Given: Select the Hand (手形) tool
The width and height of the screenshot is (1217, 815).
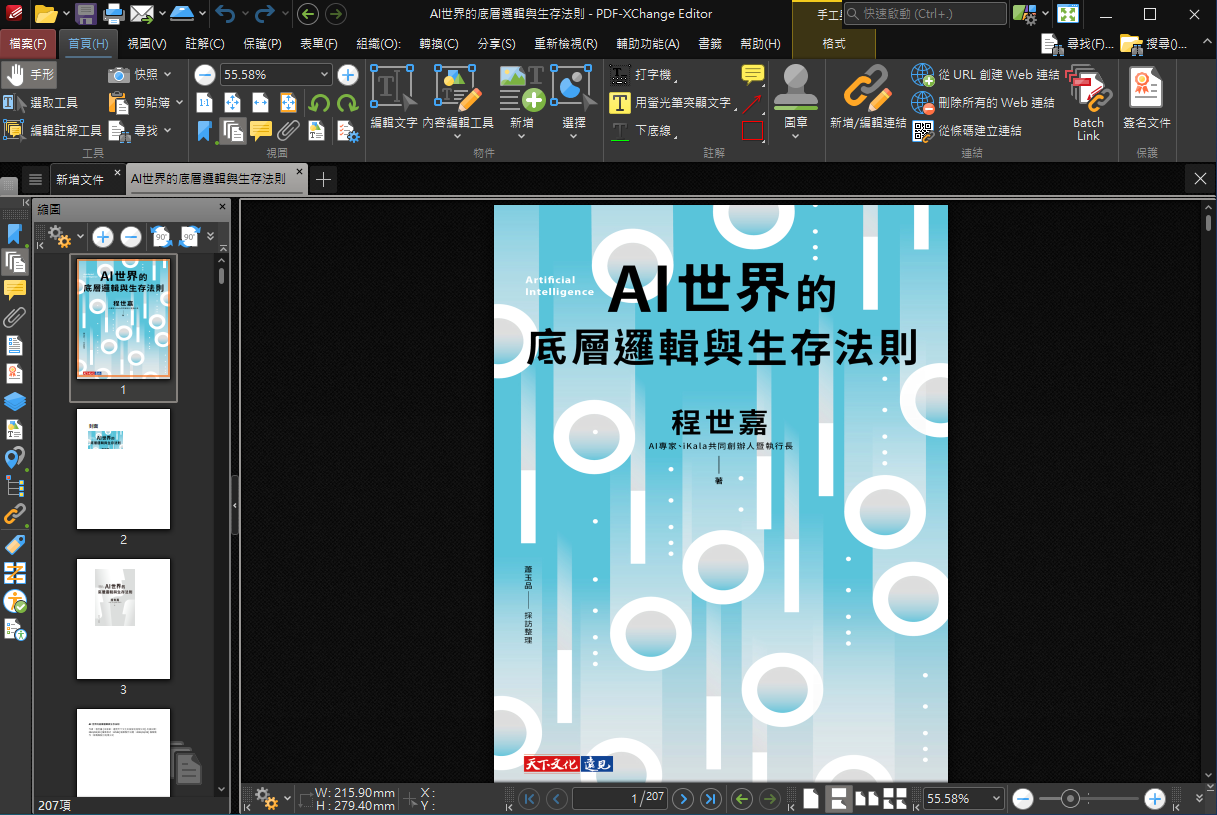Looking at the screenshot, I should tap(30, 75).
